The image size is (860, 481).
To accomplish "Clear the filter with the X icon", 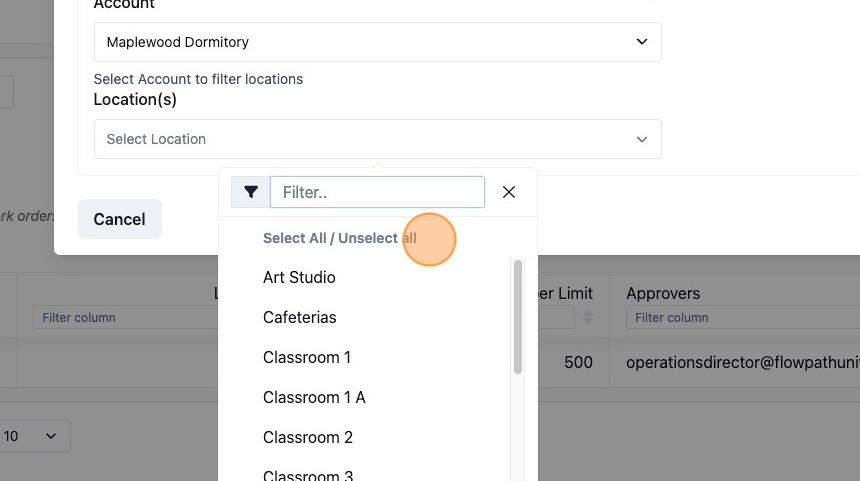I will [509, 192].
